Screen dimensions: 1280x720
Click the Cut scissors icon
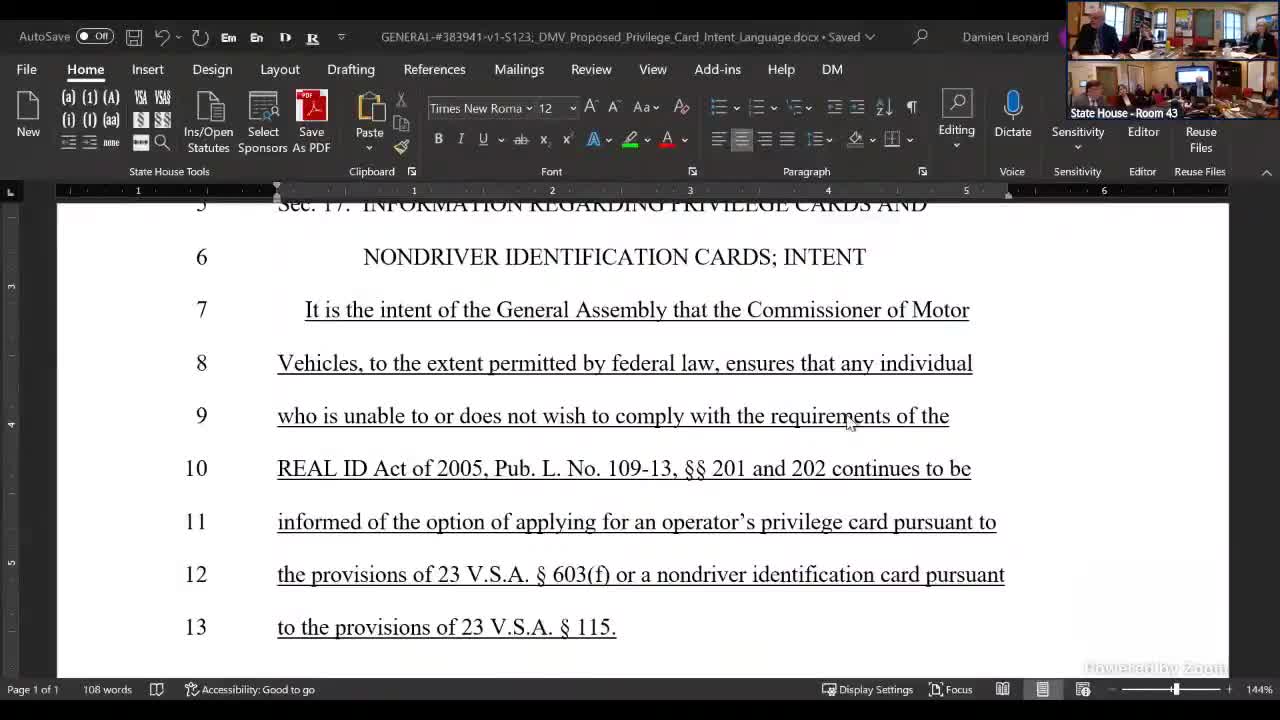pos(401,100)
